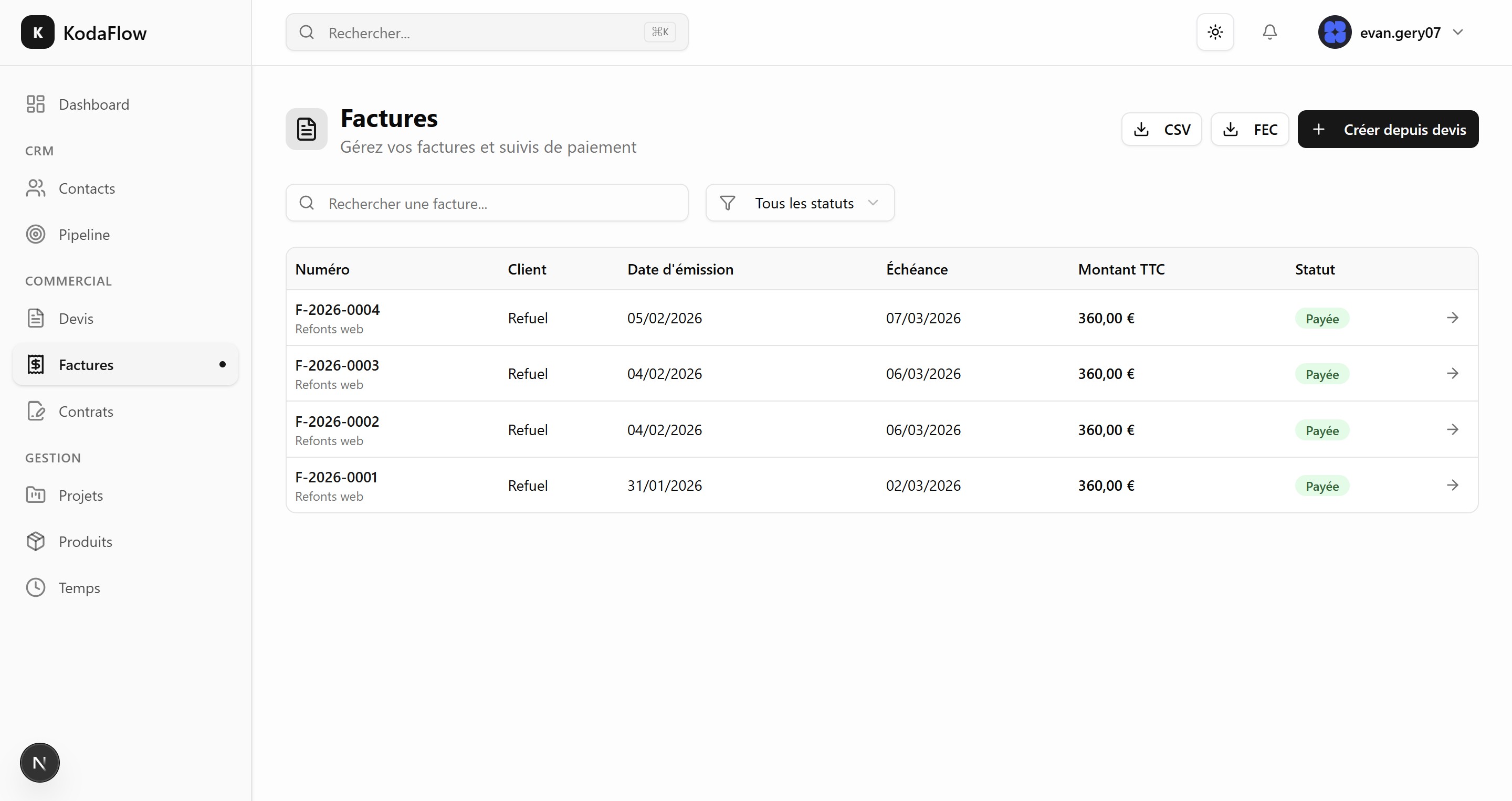
Task: Export invoices as CSV
Action: [x=1161, y=129]
